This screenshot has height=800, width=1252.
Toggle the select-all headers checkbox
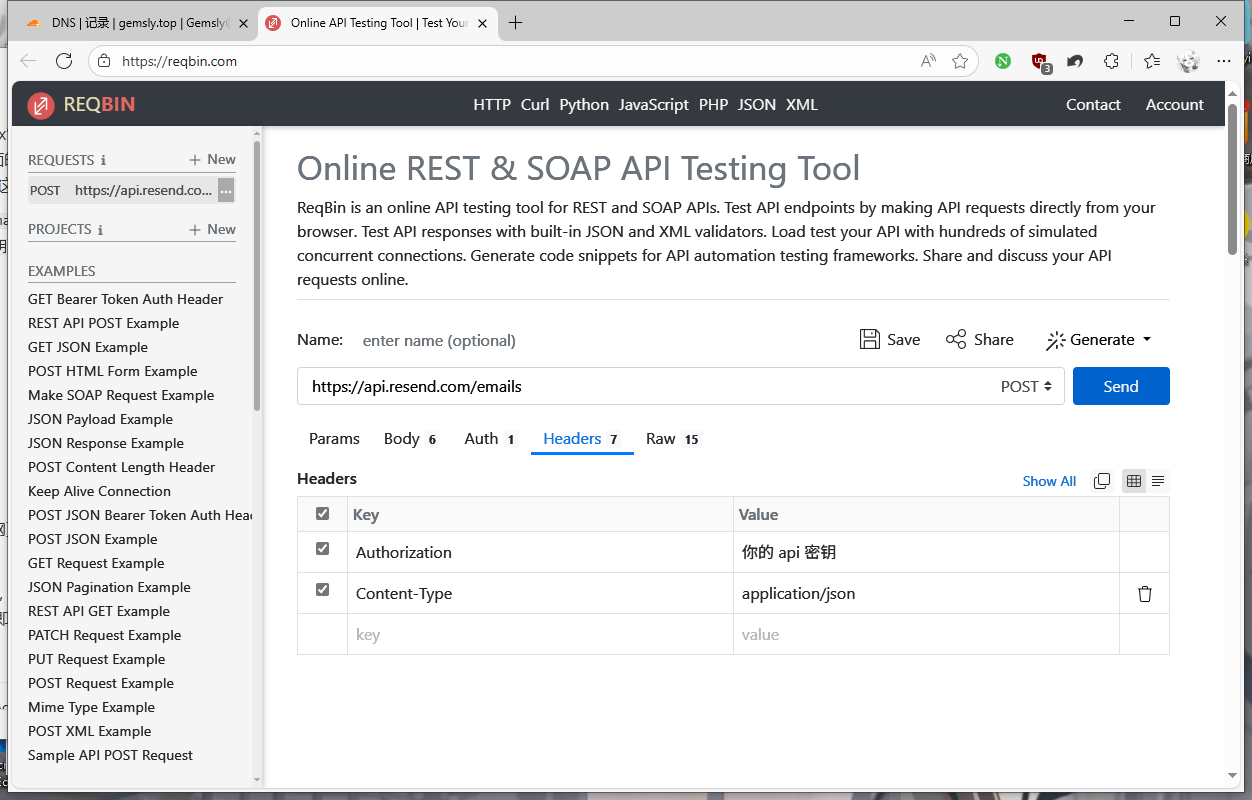(322, 514)
